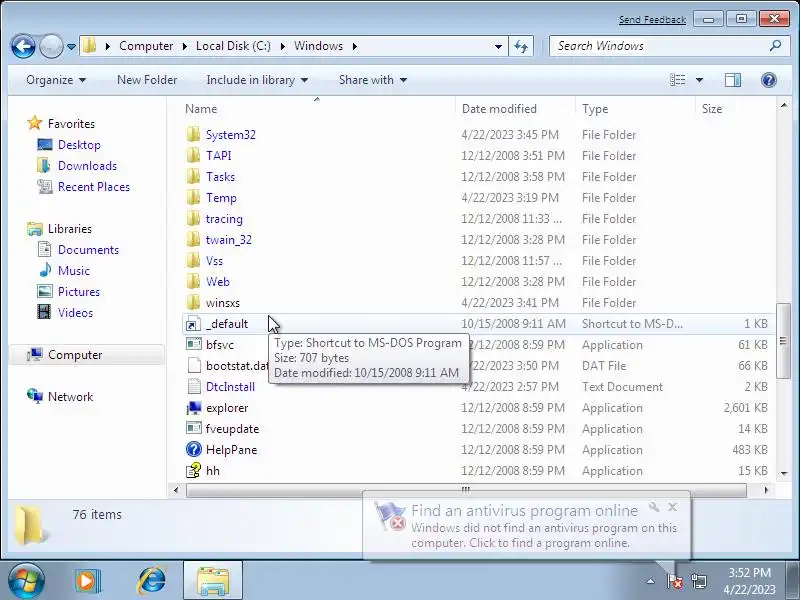Sort by the Type column header
Screen dimensions: 800x600
point(595,109)
